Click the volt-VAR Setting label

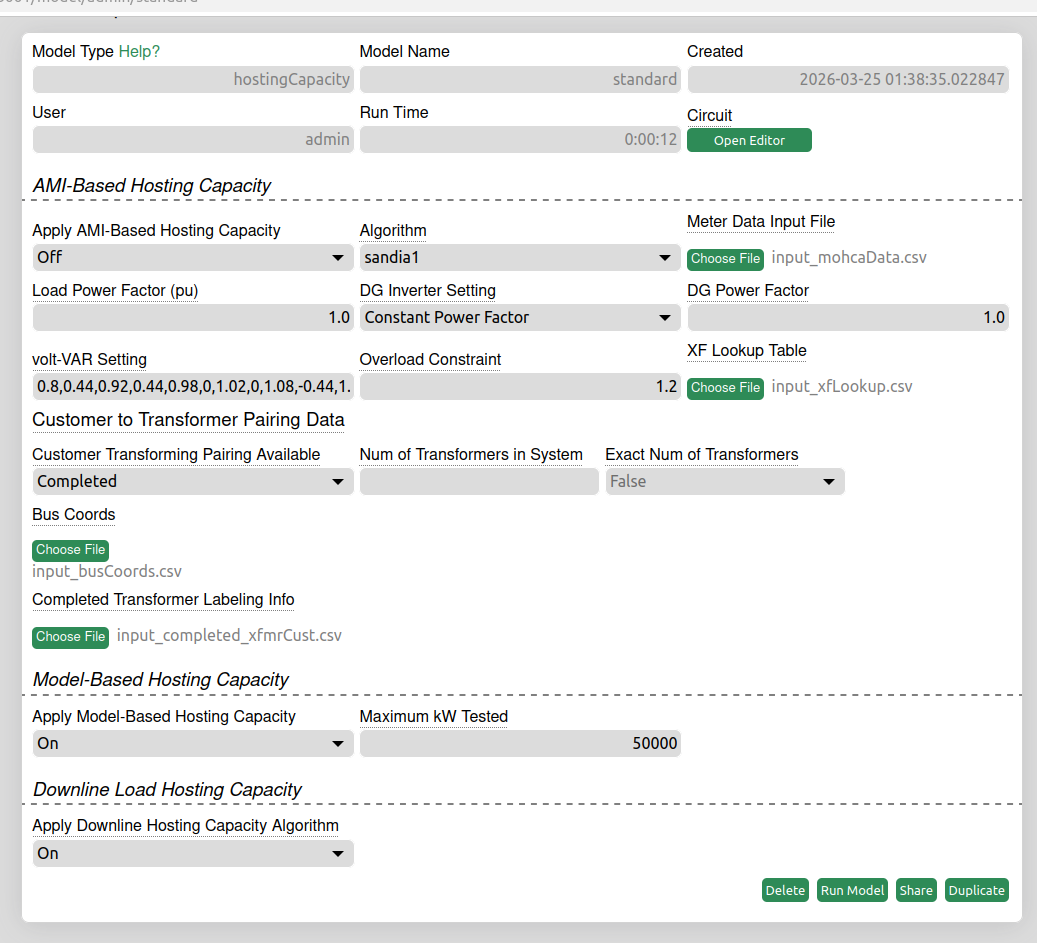89,360
